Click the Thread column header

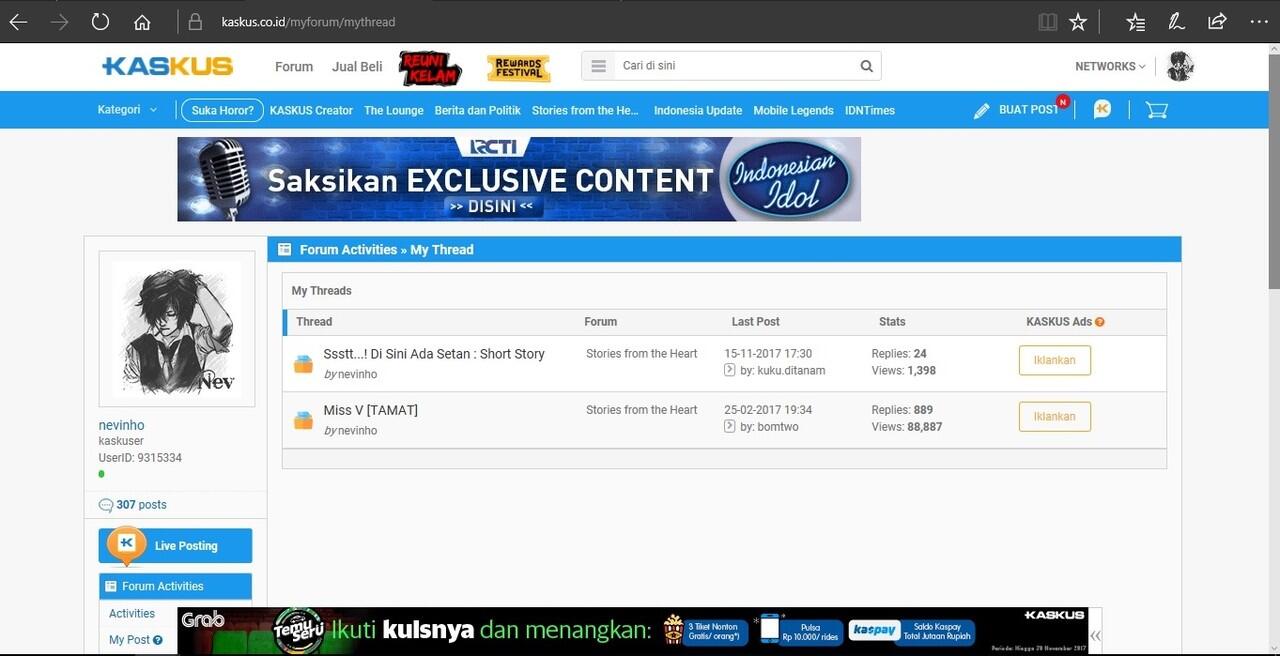[314, 322]
